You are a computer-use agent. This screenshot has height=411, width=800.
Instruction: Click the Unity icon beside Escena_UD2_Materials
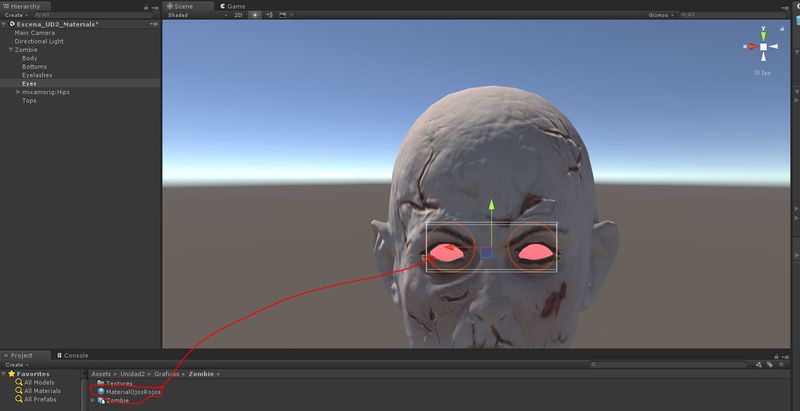click(x=12, y=24)
